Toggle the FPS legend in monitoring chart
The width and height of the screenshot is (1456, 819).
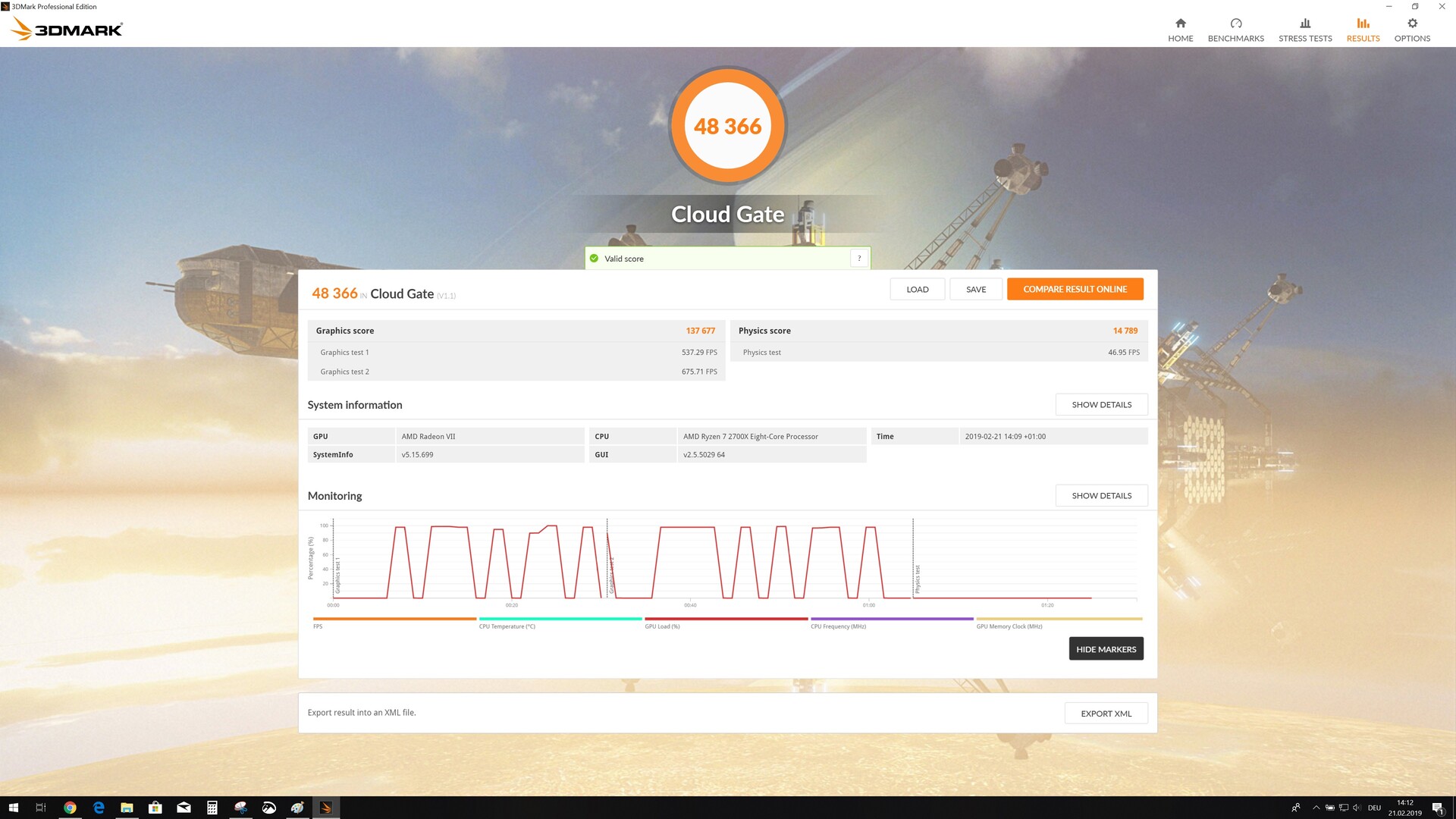click(394, 622)
